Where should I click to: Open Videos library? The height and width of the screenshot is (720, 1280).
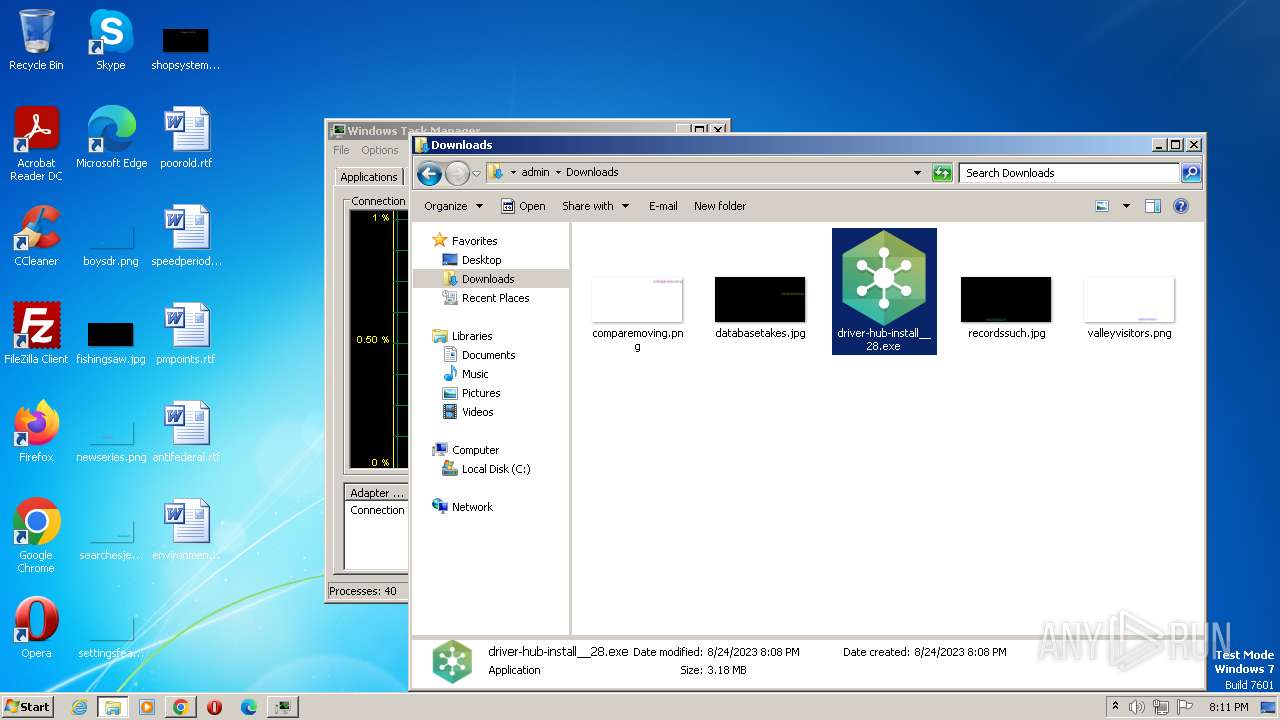pos(477,412)
